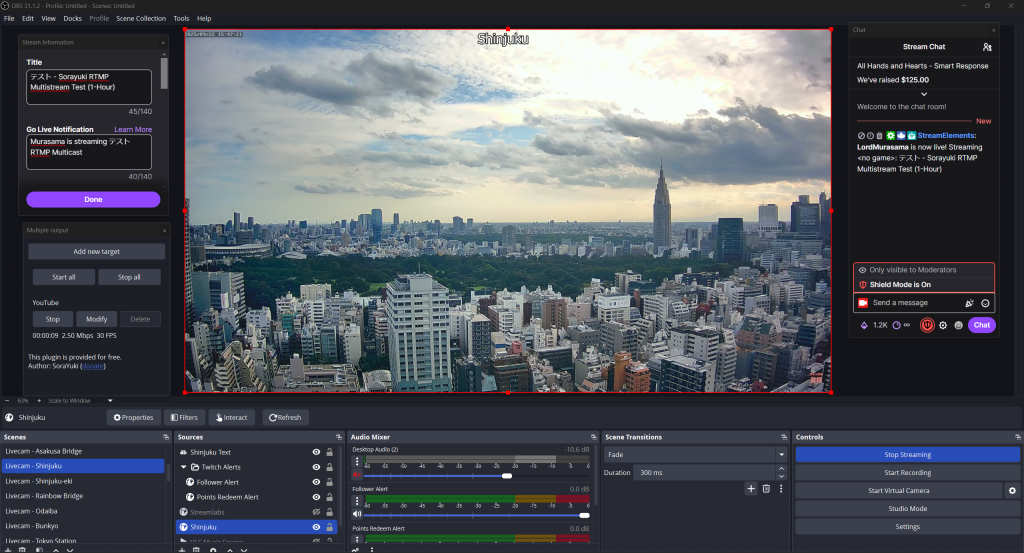Click the Shield Mode icon in chat
Viewport: 1024px width, 553px height.
[x=927, y=325]
